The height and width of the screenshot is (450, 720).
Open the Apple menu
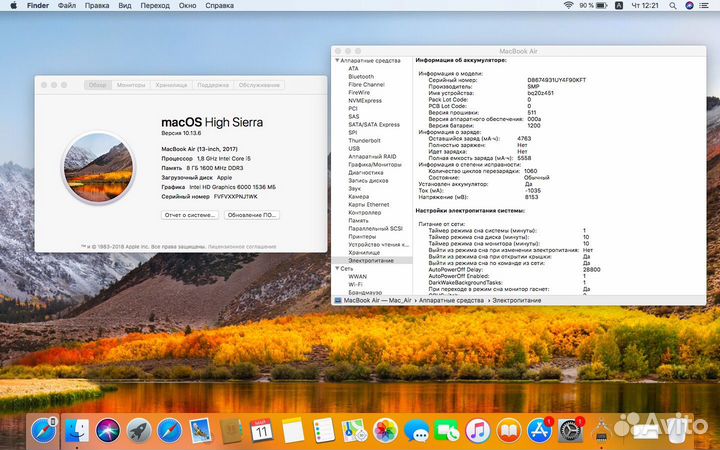point(13,6)
